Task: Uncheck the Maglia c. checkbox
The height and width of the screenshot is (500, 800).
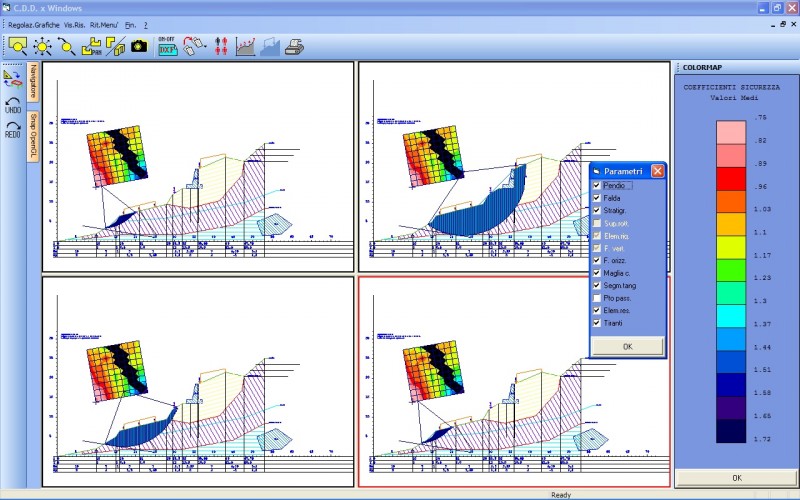Action: (x=597, y=273)
